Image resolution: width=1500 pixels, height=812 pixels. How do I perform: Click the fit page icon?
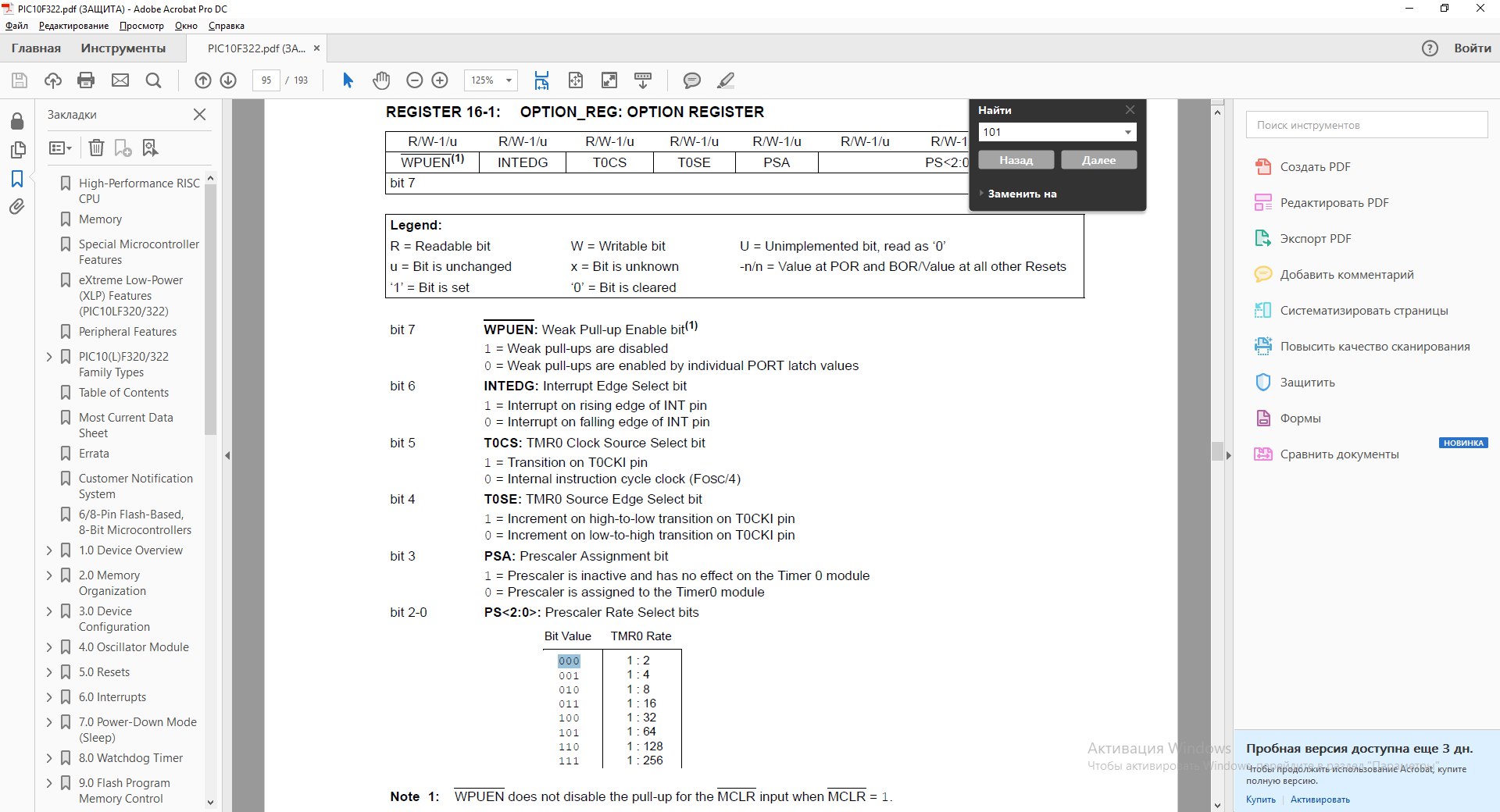(576, 80)
